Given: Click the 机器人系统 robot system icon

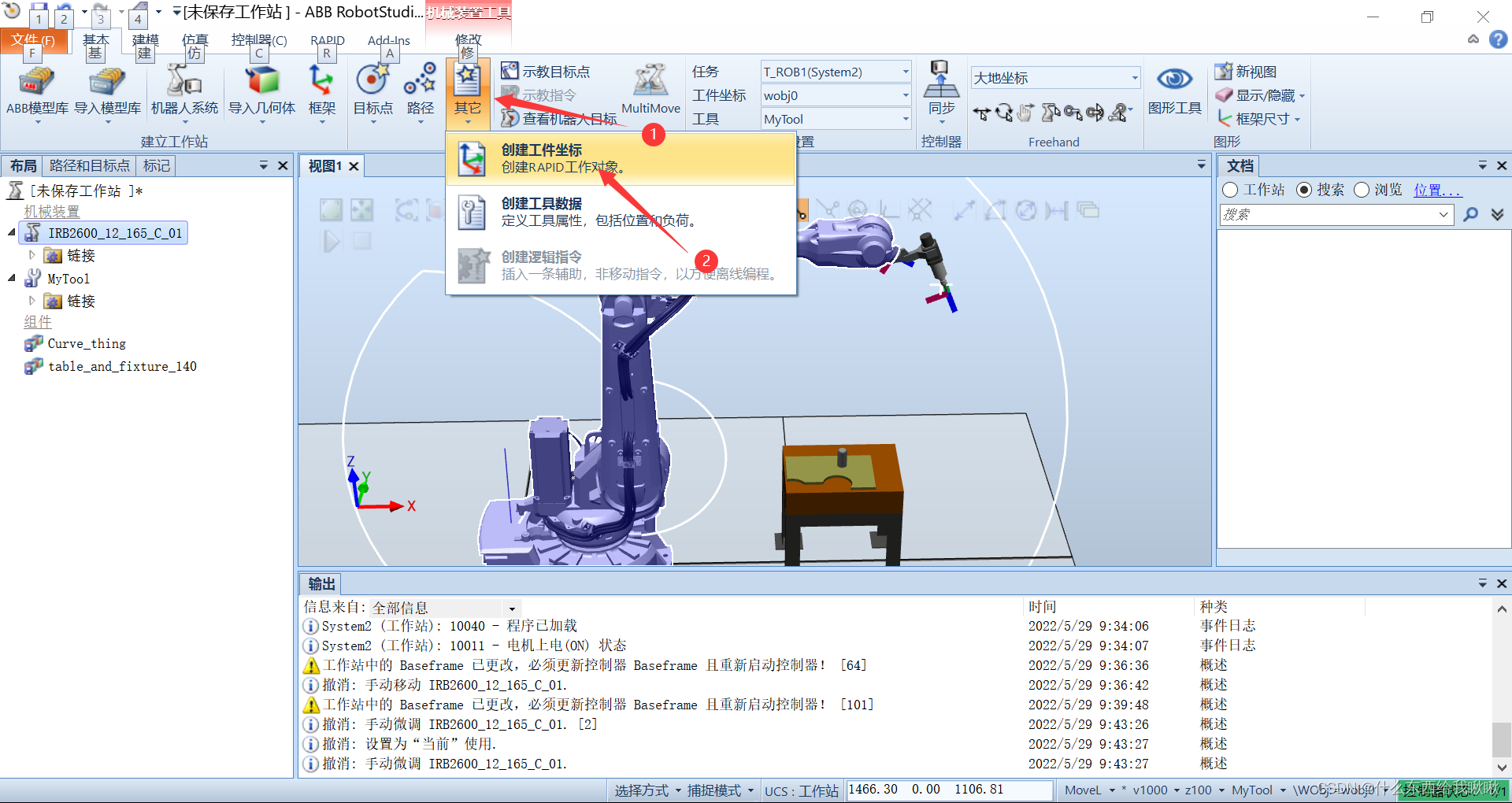Looking at the screenshot, I should click(x=184, y=81).
